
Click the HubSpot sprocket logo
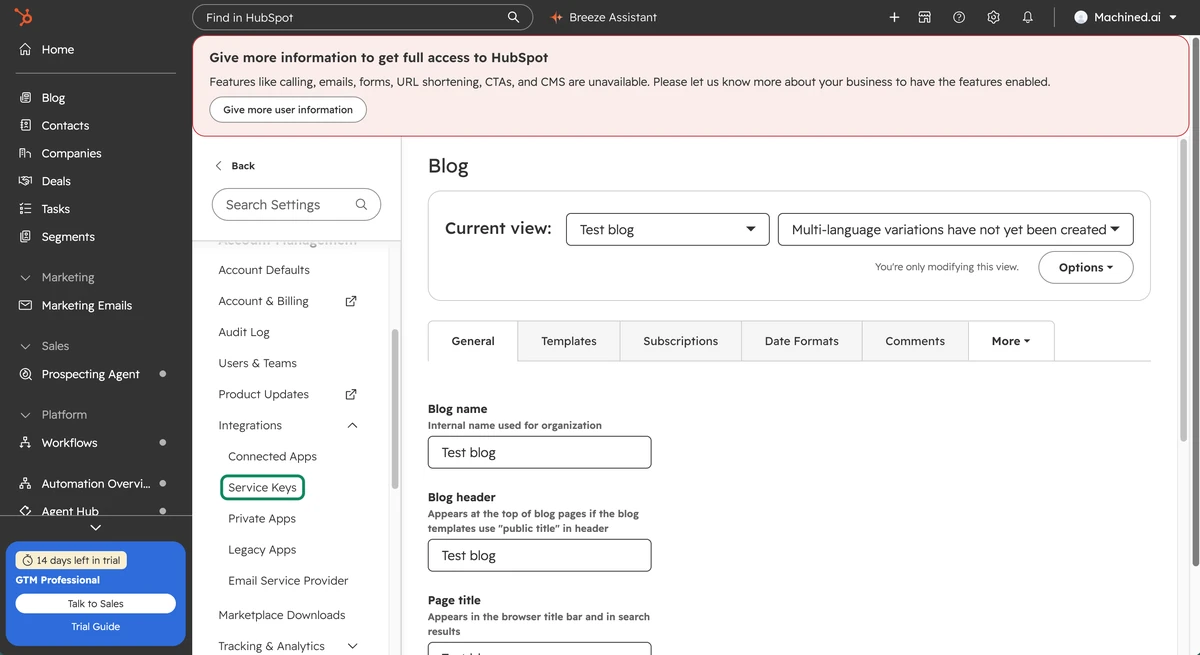pos(23,17)
